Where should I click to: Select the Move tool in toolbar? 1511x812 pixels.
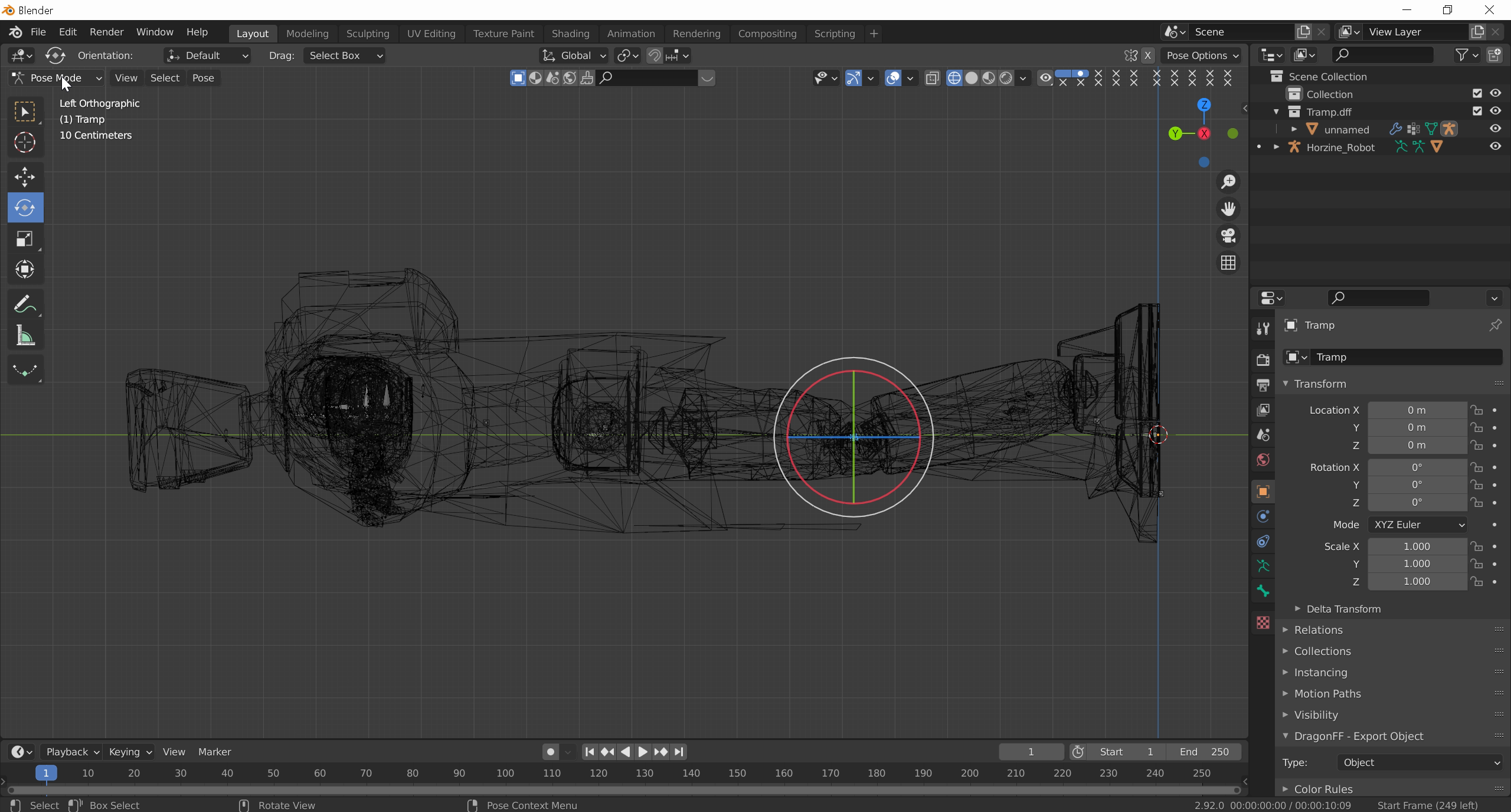pyautogui.click(x=25, y=176)
